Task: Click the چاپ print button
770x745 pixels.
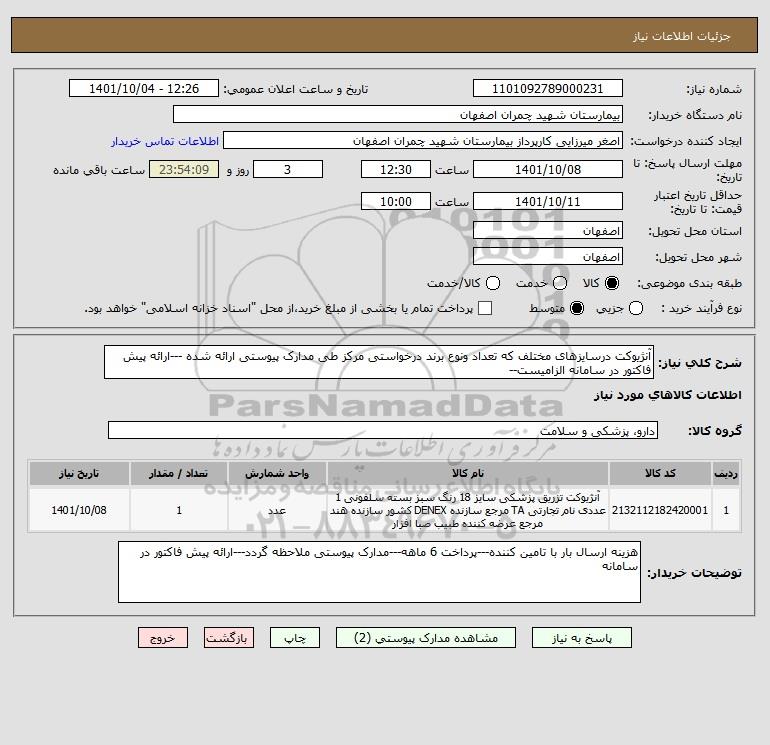Action: pyautogui.click(x=295, y=638)
